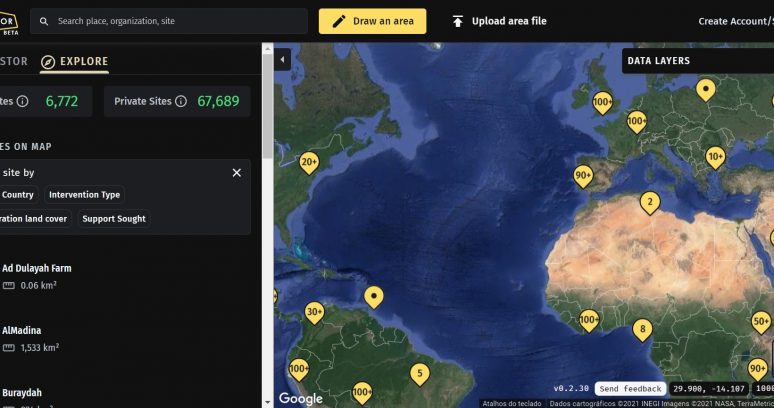Toggle the Support Sought filter chip

[113, 219]
